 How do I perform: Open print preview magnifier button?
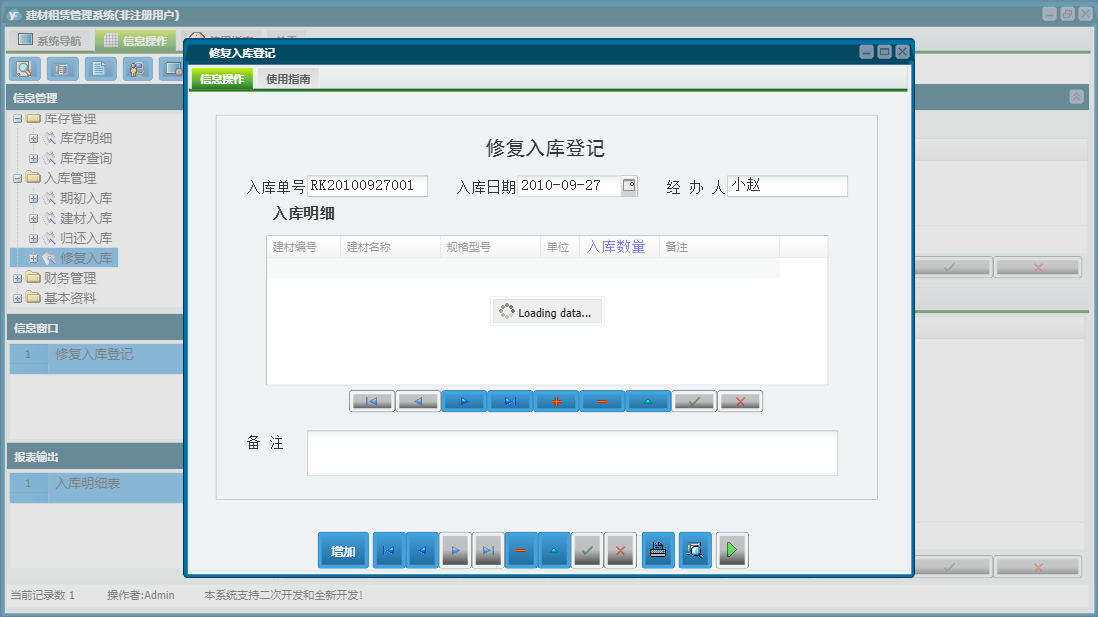point(695,550)
